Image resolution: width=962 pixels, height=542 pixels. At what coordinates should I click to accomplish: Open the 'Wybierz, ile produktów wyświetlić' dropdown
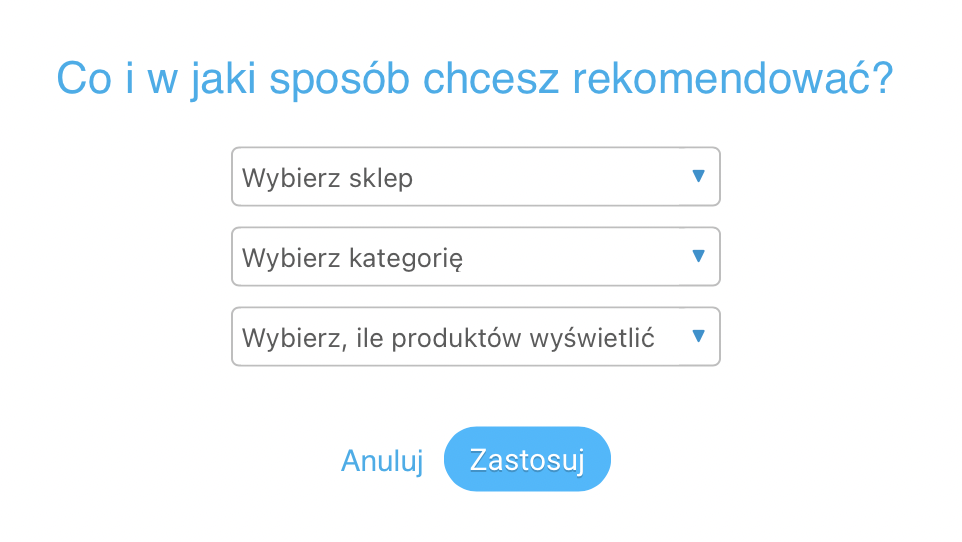pyautogui.click(x=475, y=336)
